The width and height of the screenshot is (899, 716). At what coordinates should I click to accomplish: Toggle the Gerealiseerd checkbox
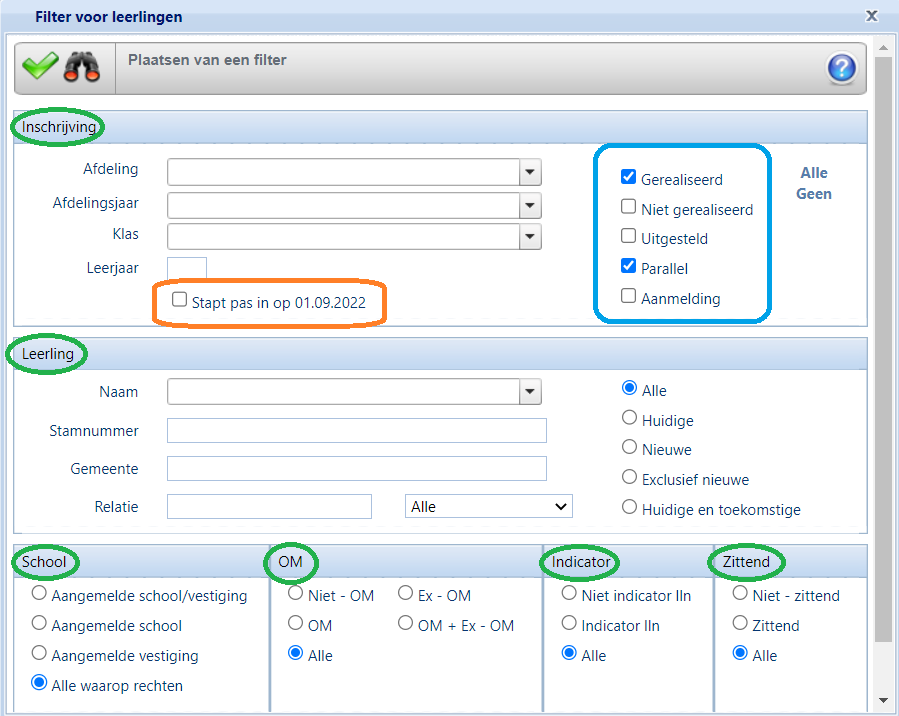coord(628,177)
